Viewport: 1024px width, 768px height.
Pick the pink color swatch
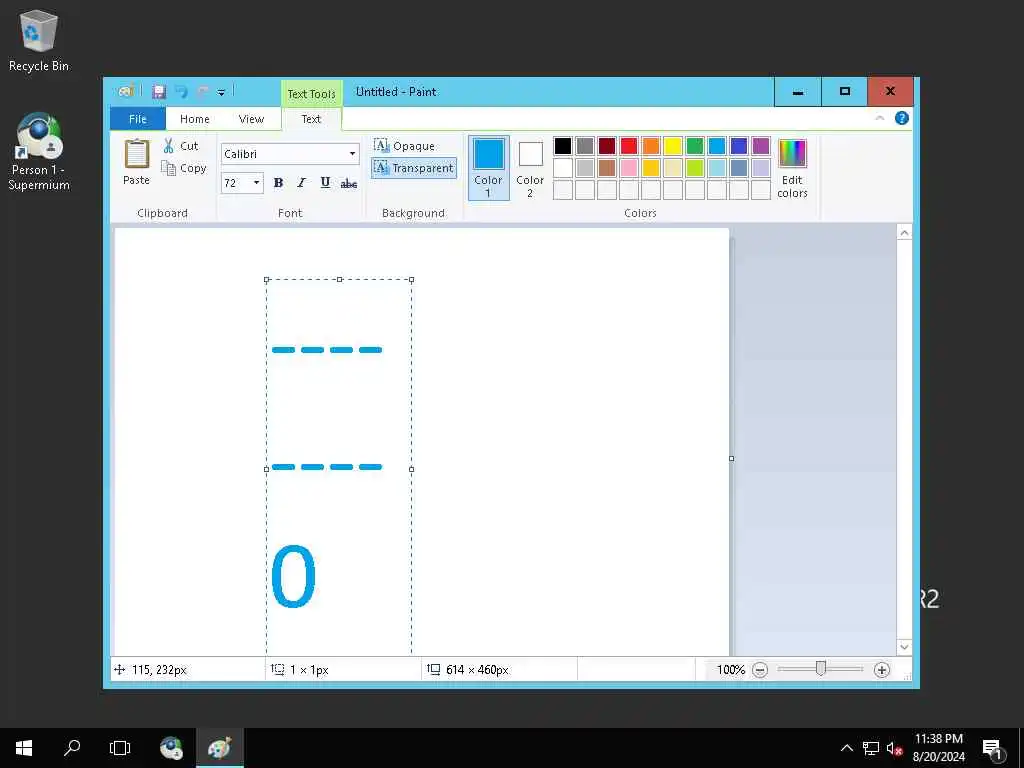point(629,168)
